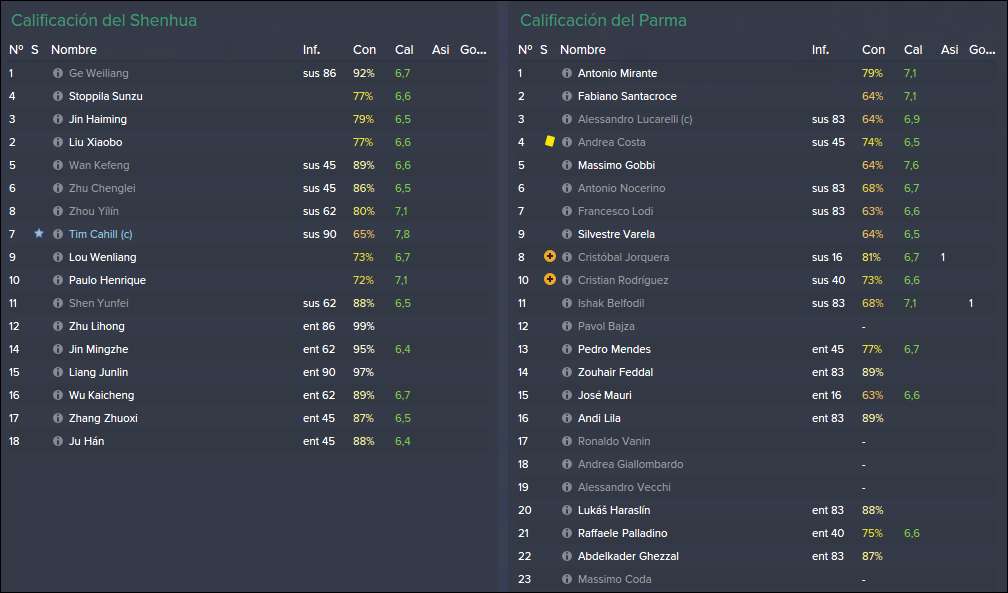Click info icon beside Ishak Belfodil
This screenshot has width=1008, height=593.
tap(567, 303)
